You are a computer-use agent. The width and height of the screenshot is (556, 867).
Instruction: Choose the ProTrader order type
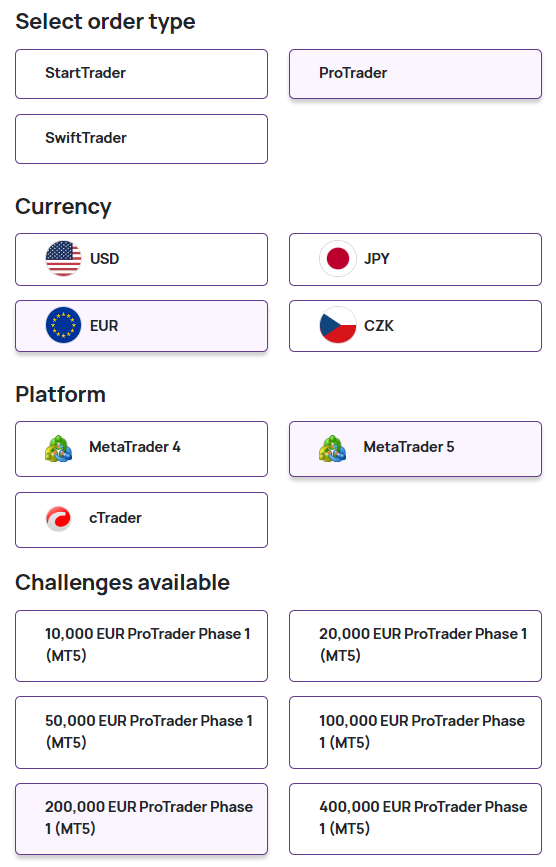[415, 74]
